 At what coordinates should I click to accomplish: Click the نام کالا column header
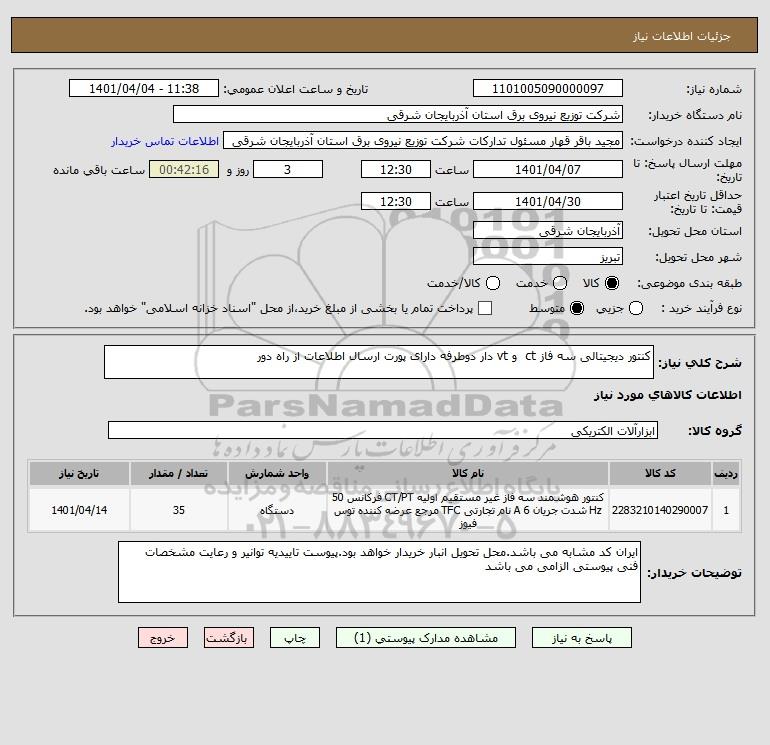[468, 473]
